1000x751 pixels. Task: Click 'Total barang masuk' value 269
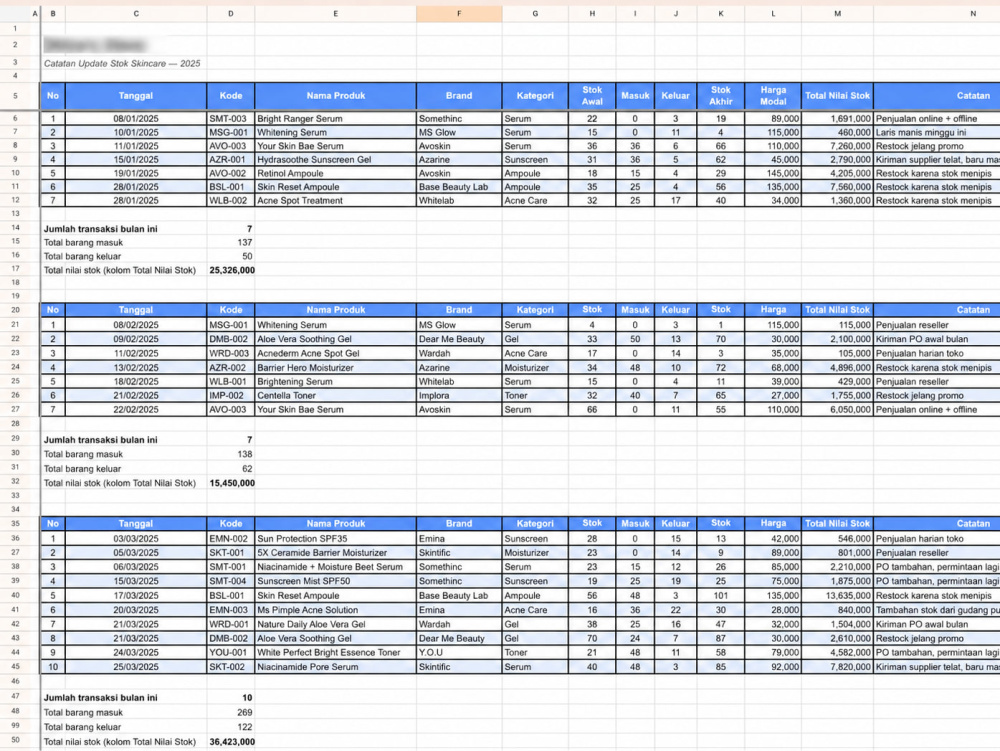tap(245, 713)
